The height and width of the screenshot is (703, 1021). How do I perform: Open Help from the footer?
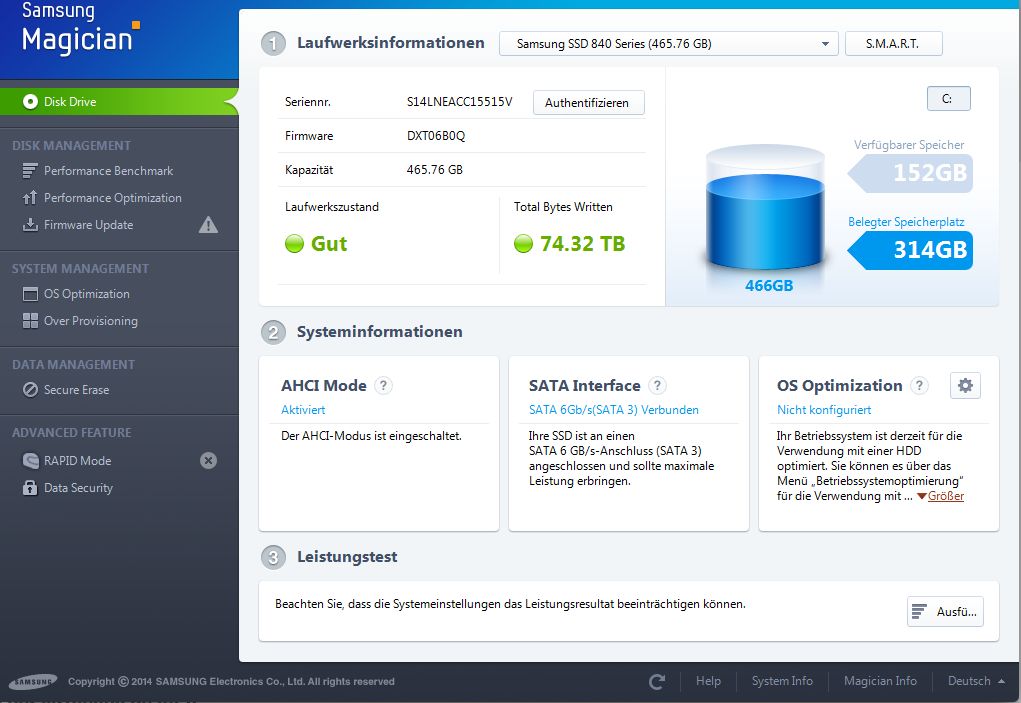[x=708, y=681]
